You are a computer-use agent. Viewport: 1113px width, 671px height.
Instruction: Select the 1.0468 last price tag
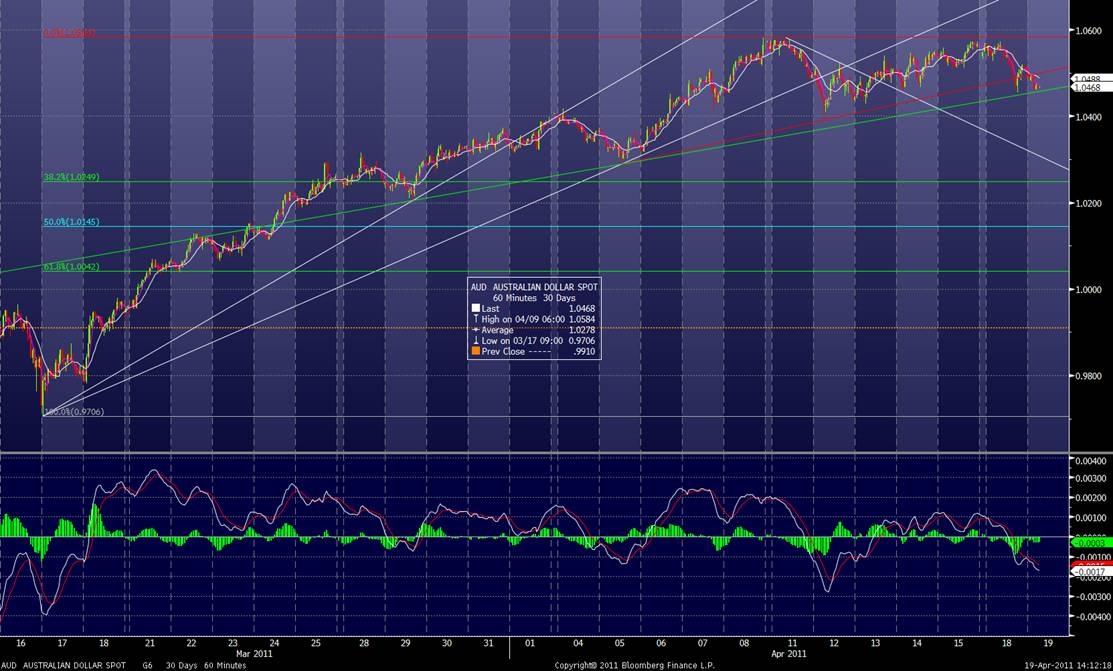pyautogui.click(x=1086, y=88)
